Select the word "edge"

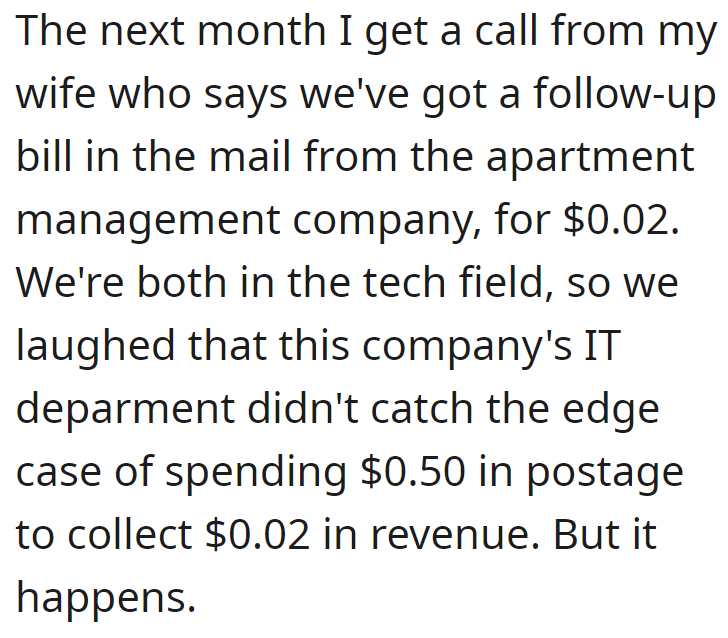pos(611,412)
